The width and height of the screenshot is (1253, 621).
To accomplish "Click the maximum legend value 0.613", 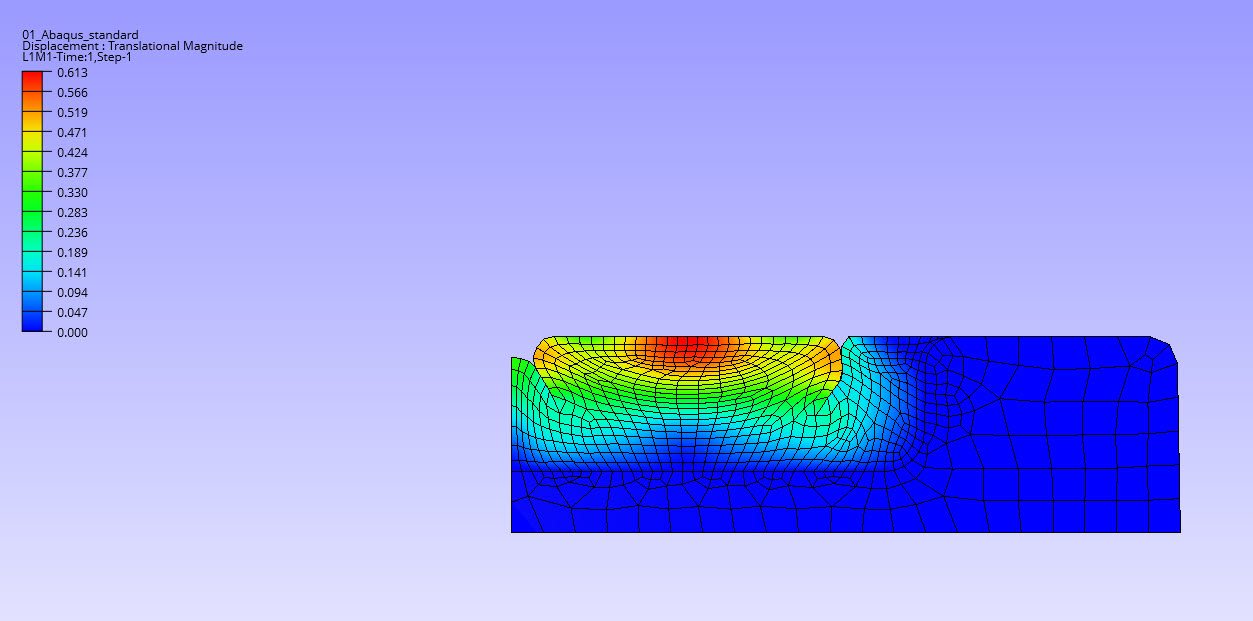I will tap(72, 73).
